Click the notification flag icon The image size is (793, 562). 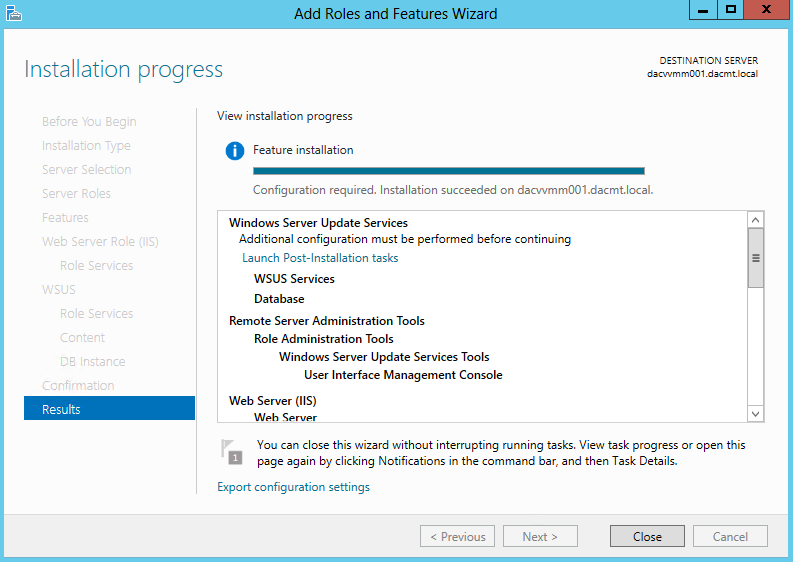coord(232,452)
